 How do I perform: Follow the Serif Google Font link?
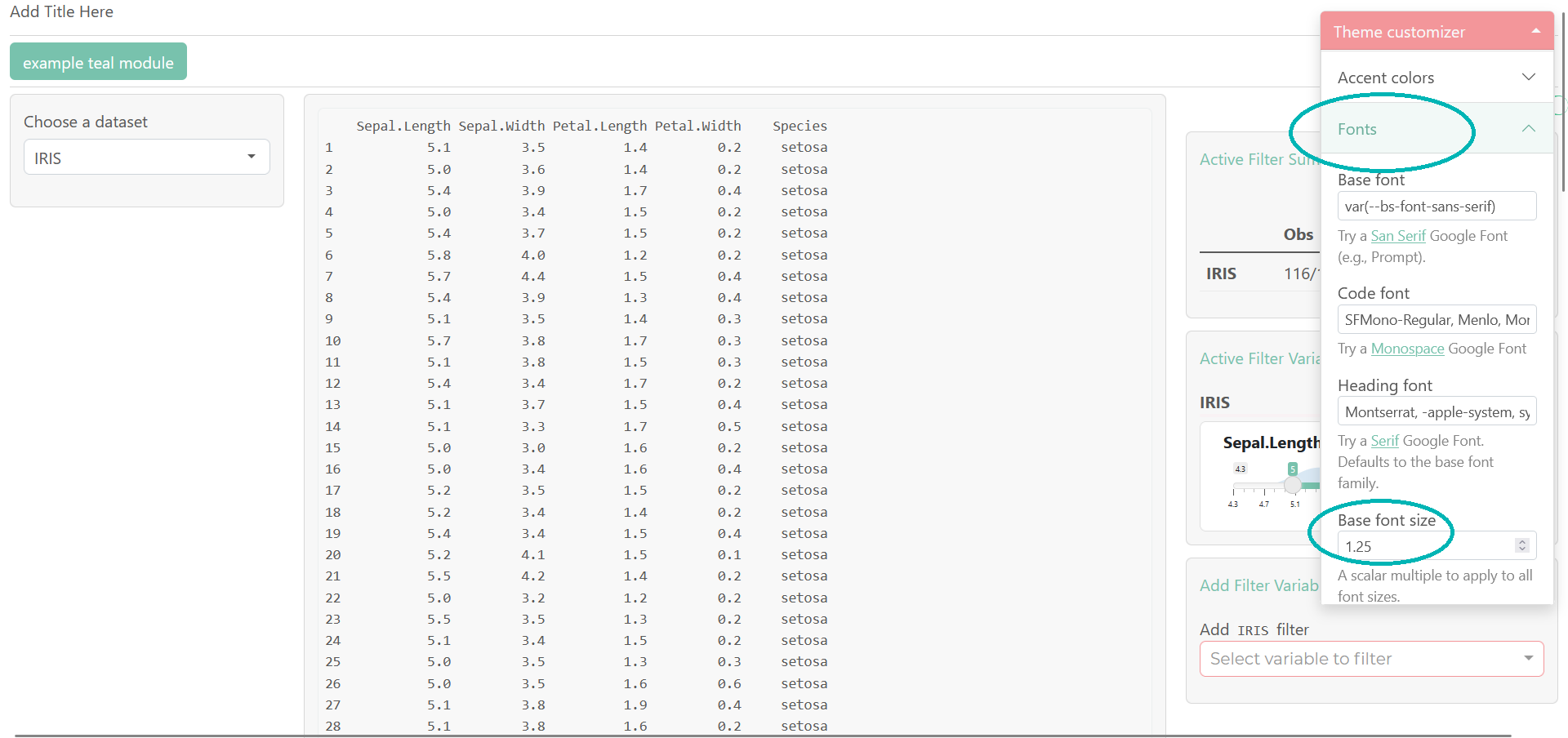tap(1384, 441)
